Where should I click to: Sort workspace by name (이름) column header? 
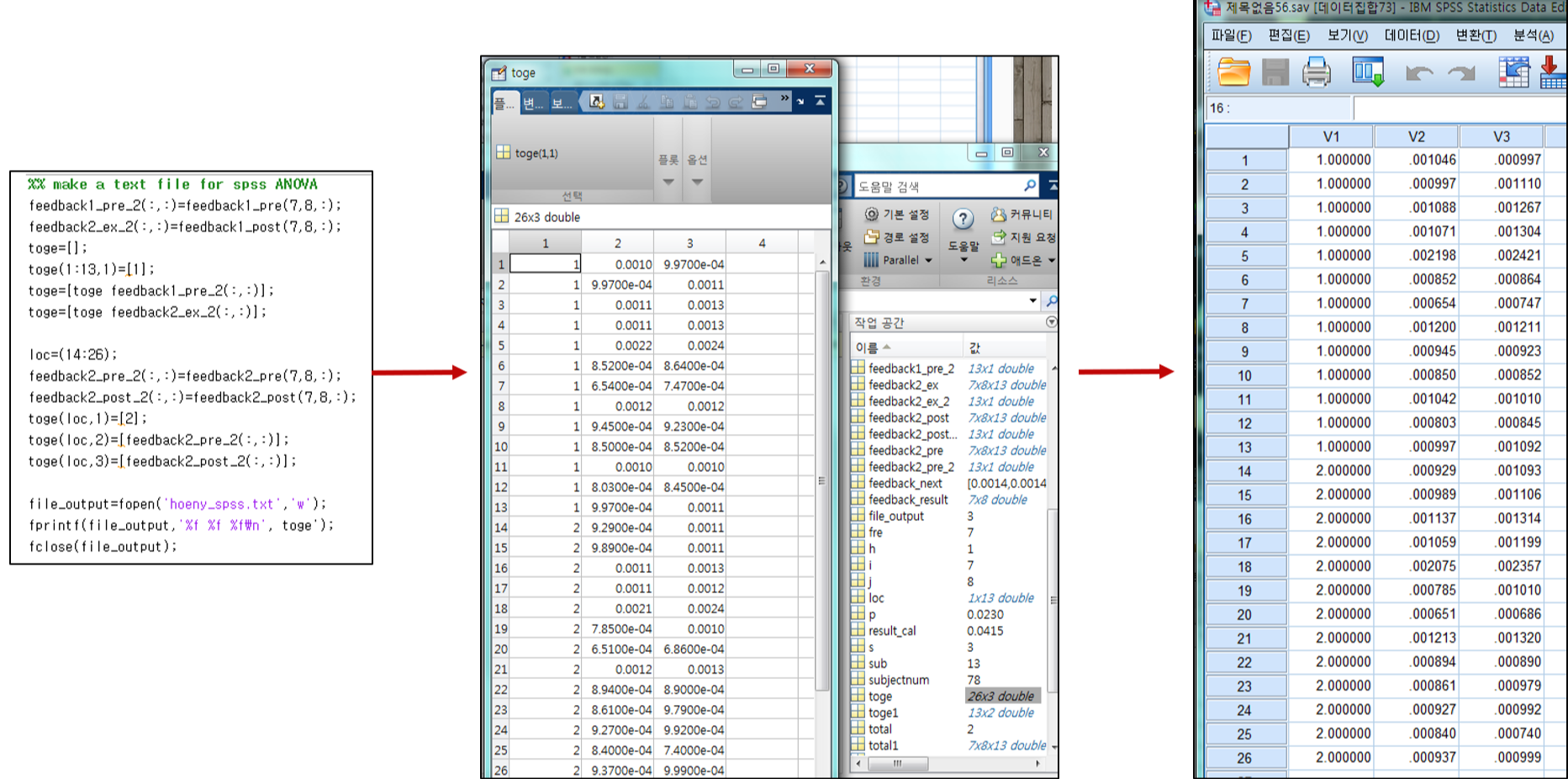[906, 347]
